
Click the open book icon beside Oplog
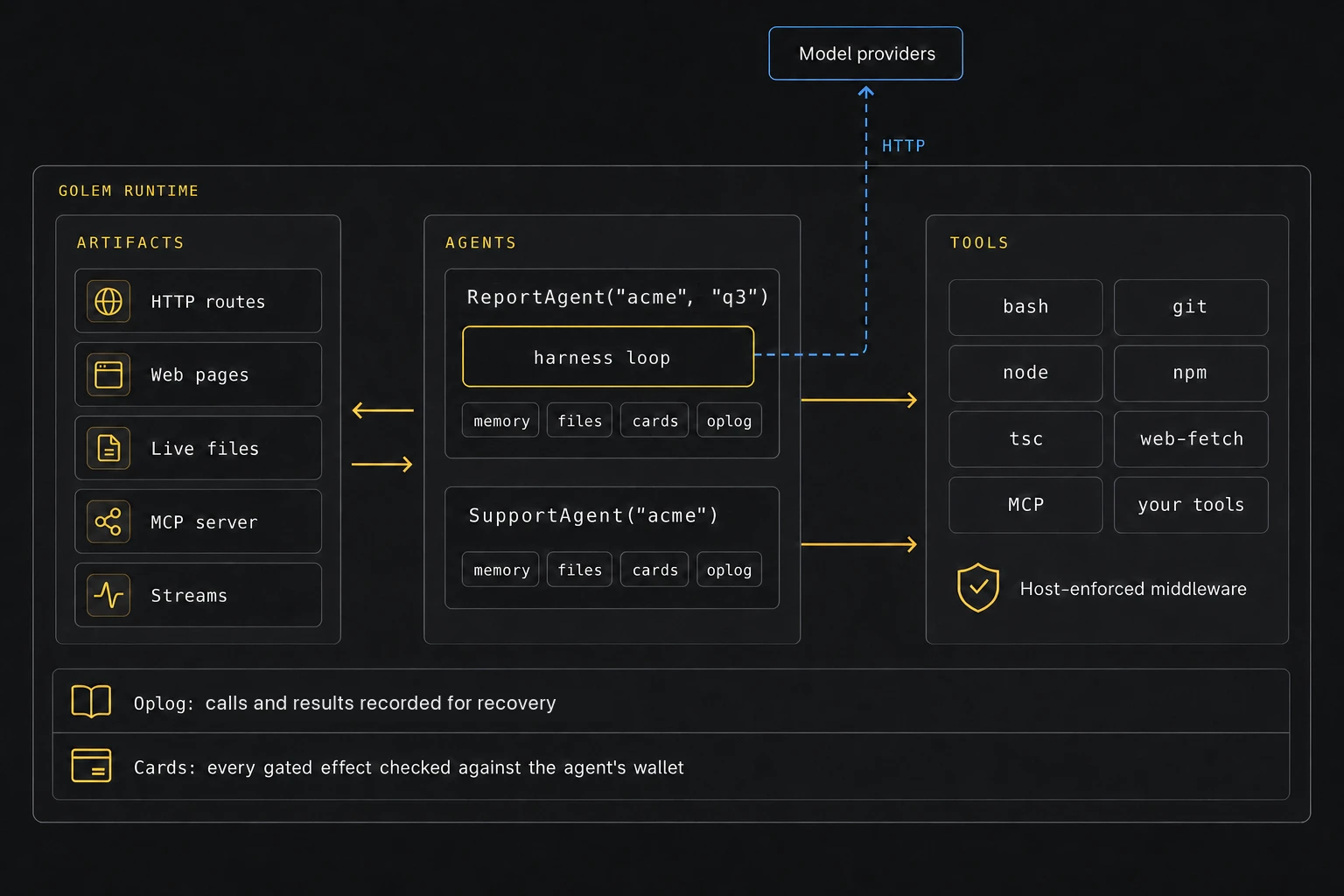91,702
